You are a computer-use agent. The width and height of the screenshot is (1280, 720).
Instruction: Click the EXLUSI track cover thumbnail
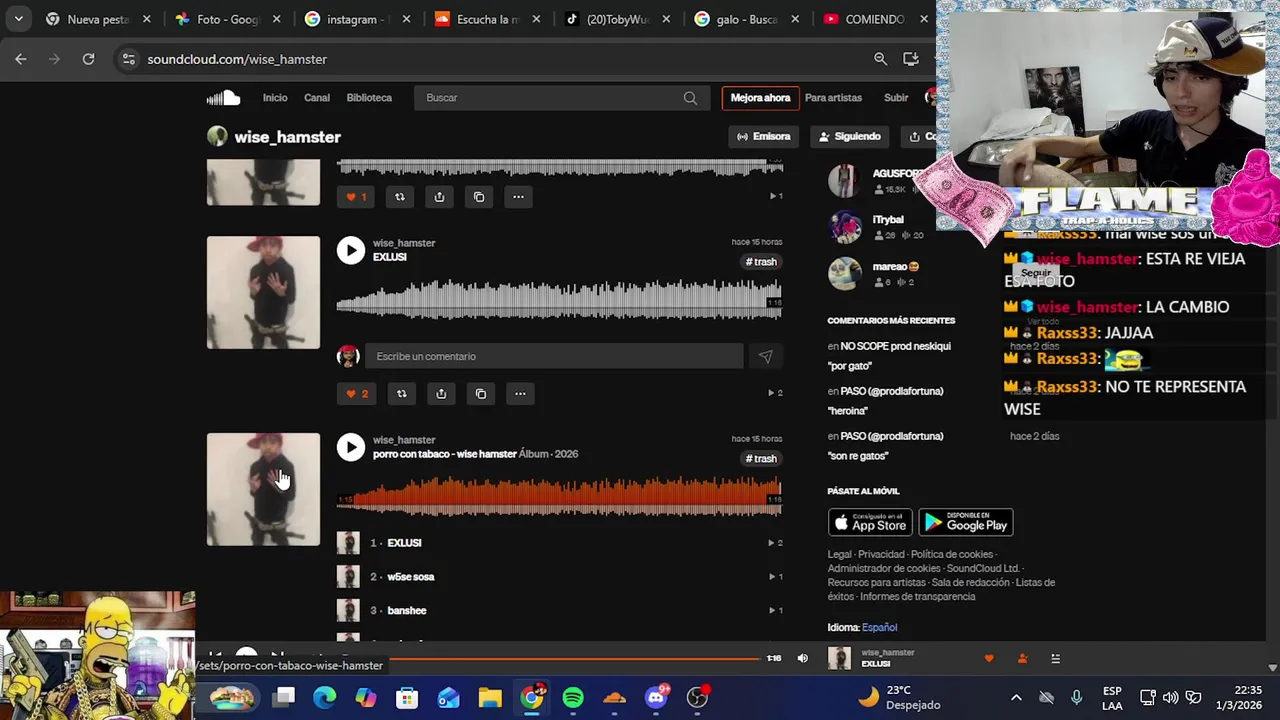coord(263,292)
